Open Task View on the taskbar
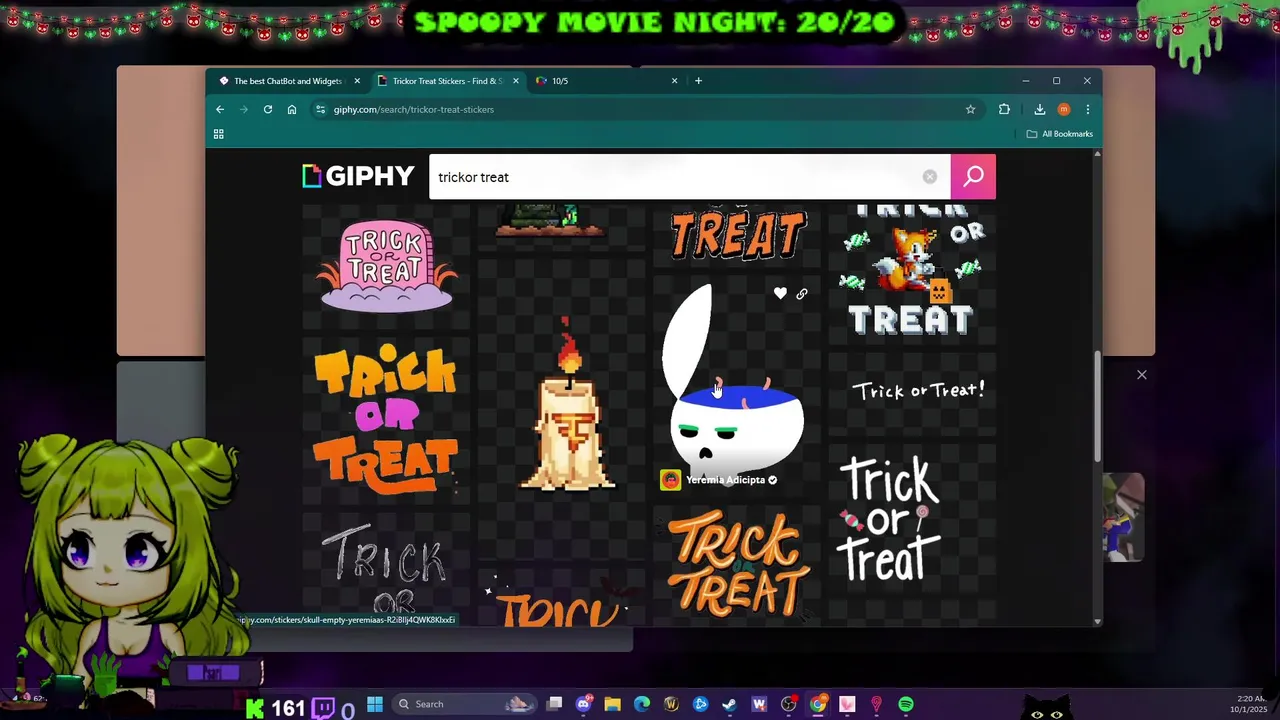 click(555, 704)
